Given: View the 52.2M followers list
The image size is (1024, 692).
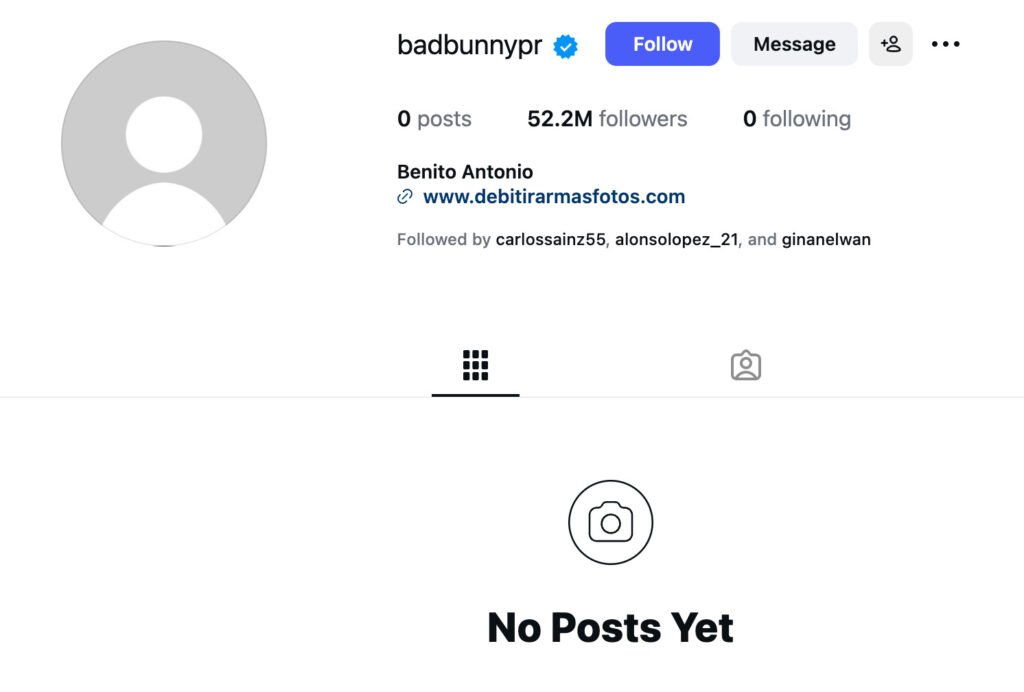Looking at the screenshot, I should (x=608, y=118).
